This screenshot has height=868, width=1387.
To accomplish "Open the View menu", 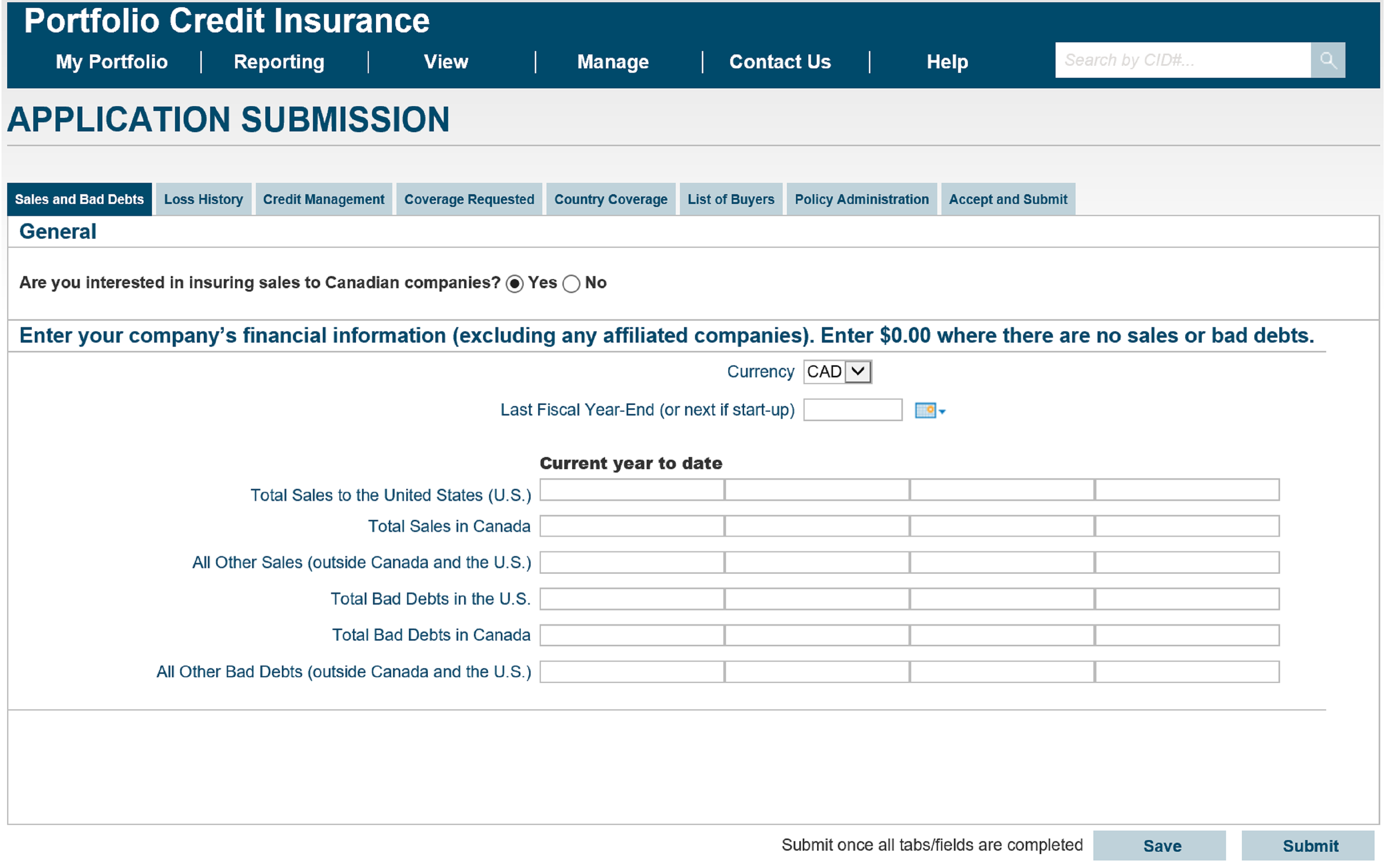I will [x=446, y=62].
